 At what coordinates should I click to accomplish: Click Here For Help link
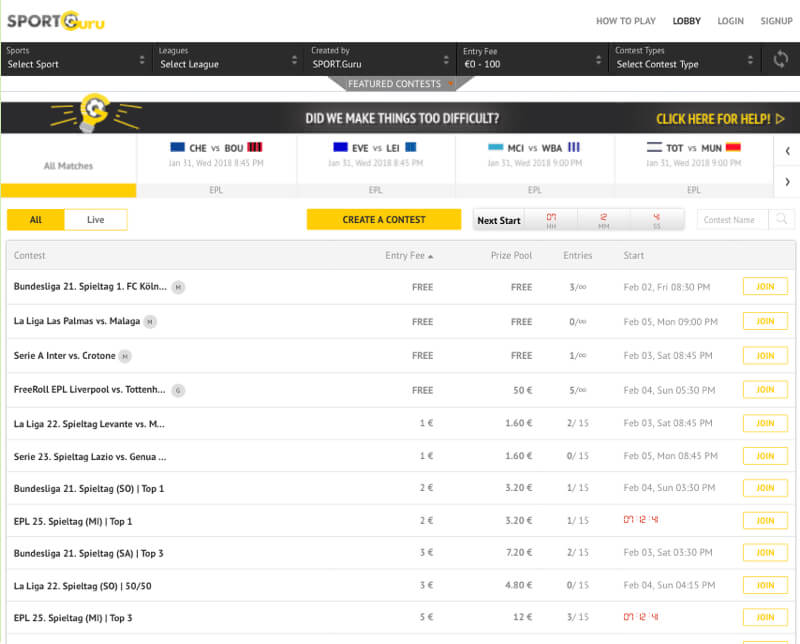tap(720, 119)
